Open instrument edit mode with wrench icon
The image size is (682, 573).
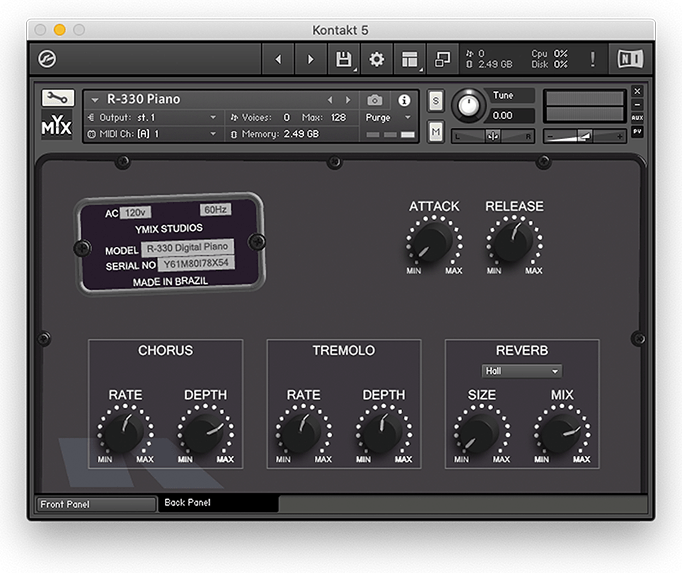58,98
